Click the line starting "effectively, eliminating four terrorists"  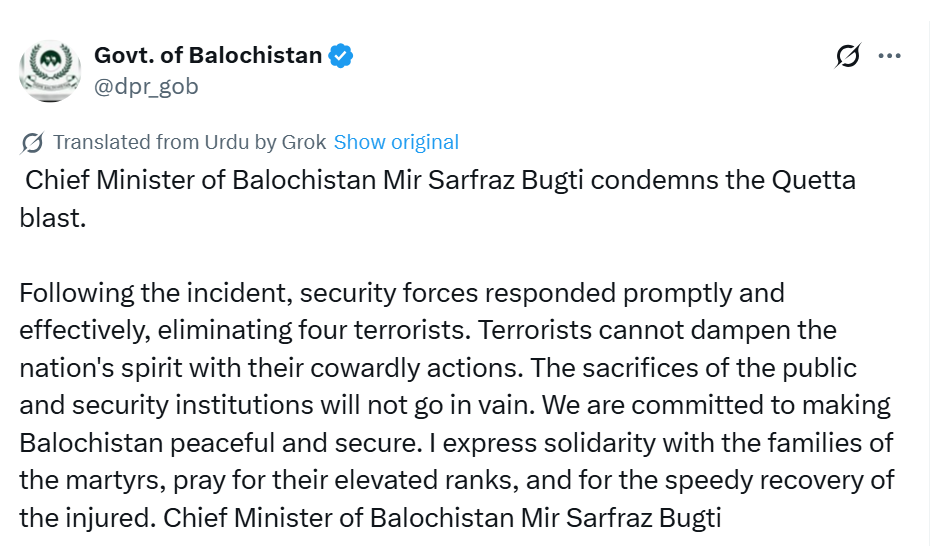coord(428,330)
